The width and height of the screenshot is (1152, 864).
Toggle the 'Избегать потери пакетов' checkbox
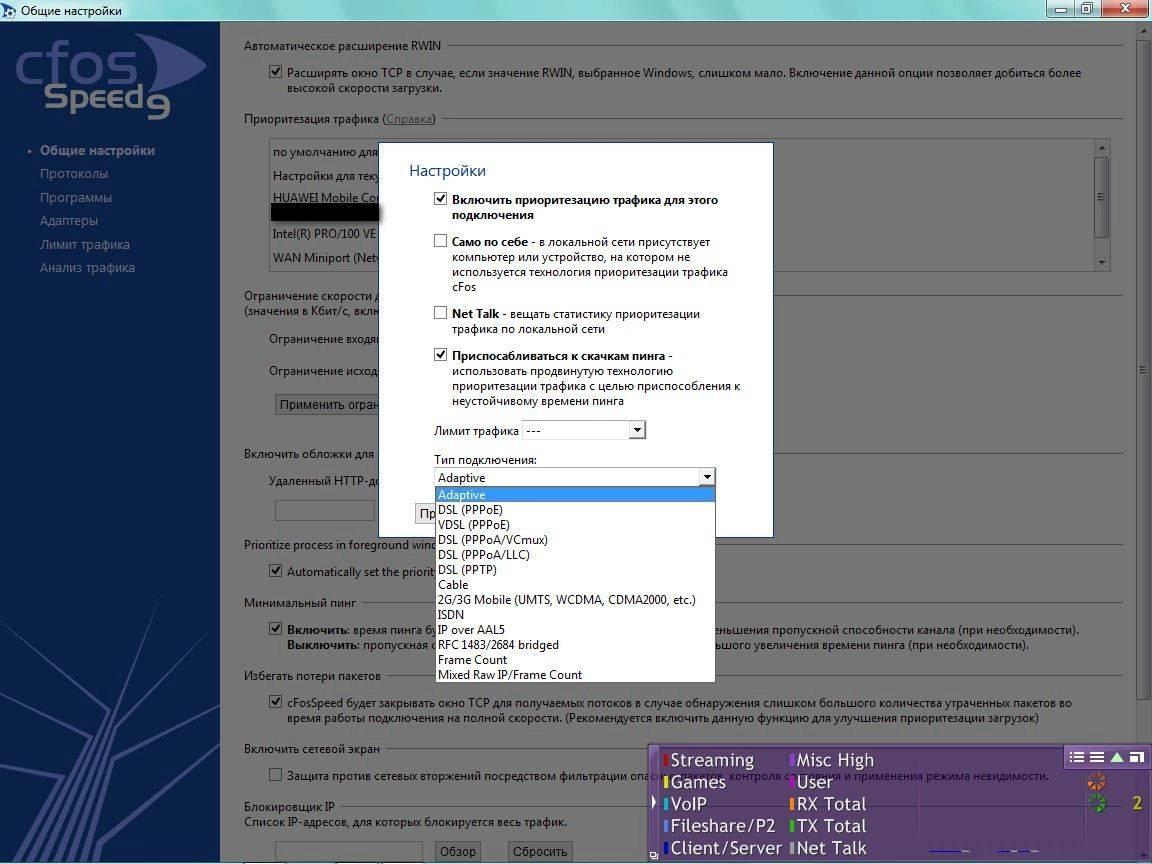tap(276, 702)
